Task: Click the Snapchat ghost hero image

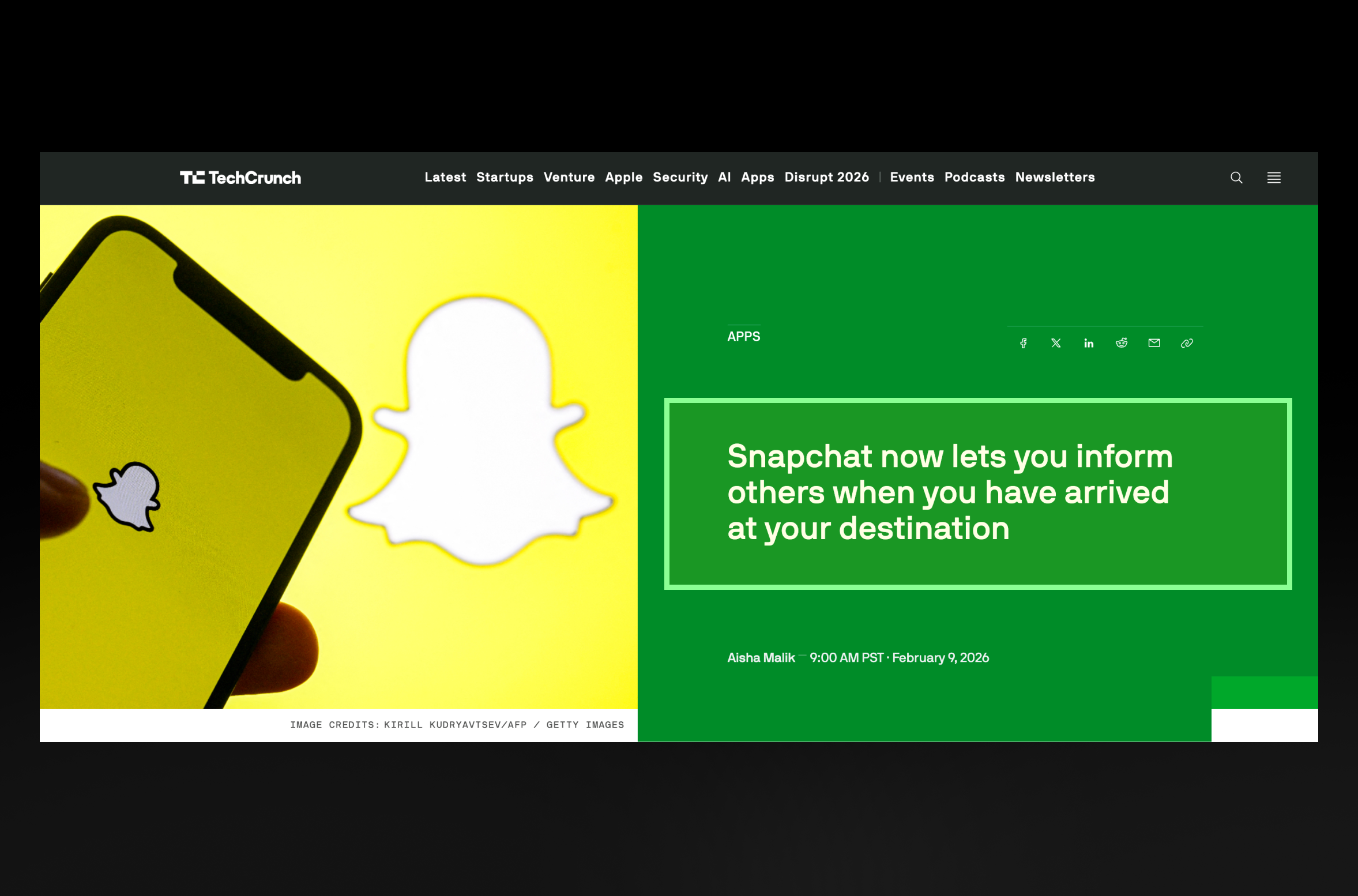Action: (x=338, y=457)
